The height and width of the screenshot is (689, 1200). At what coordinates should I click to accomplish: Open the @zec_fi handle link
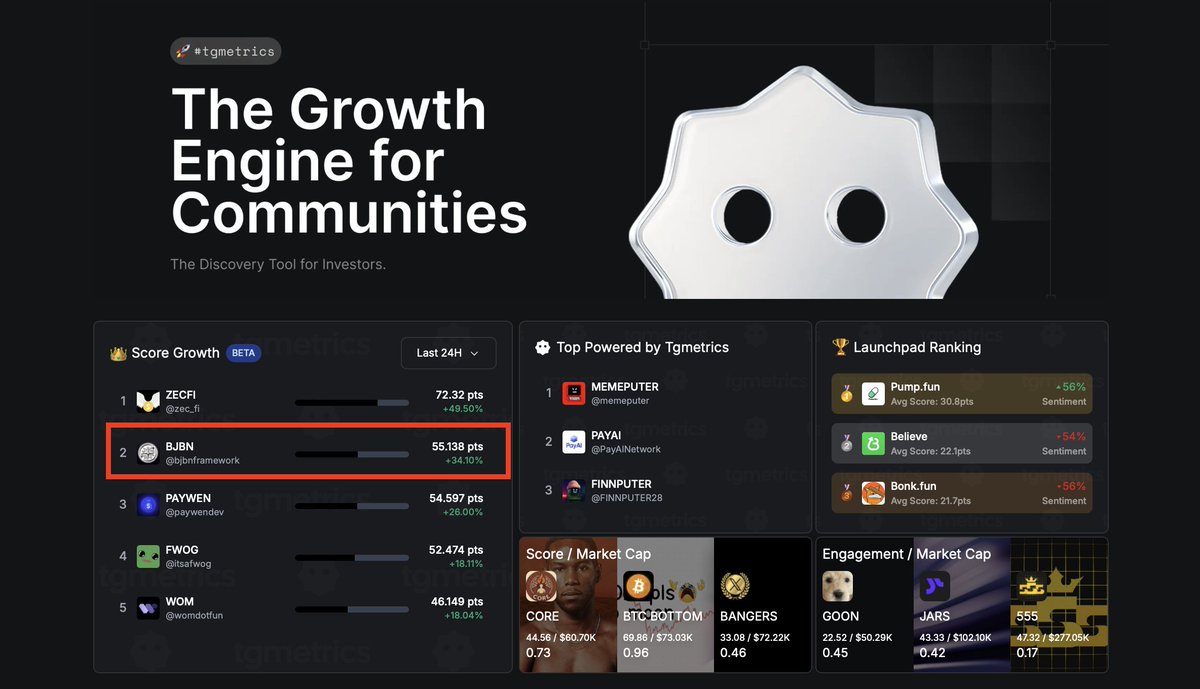(182, 409)
